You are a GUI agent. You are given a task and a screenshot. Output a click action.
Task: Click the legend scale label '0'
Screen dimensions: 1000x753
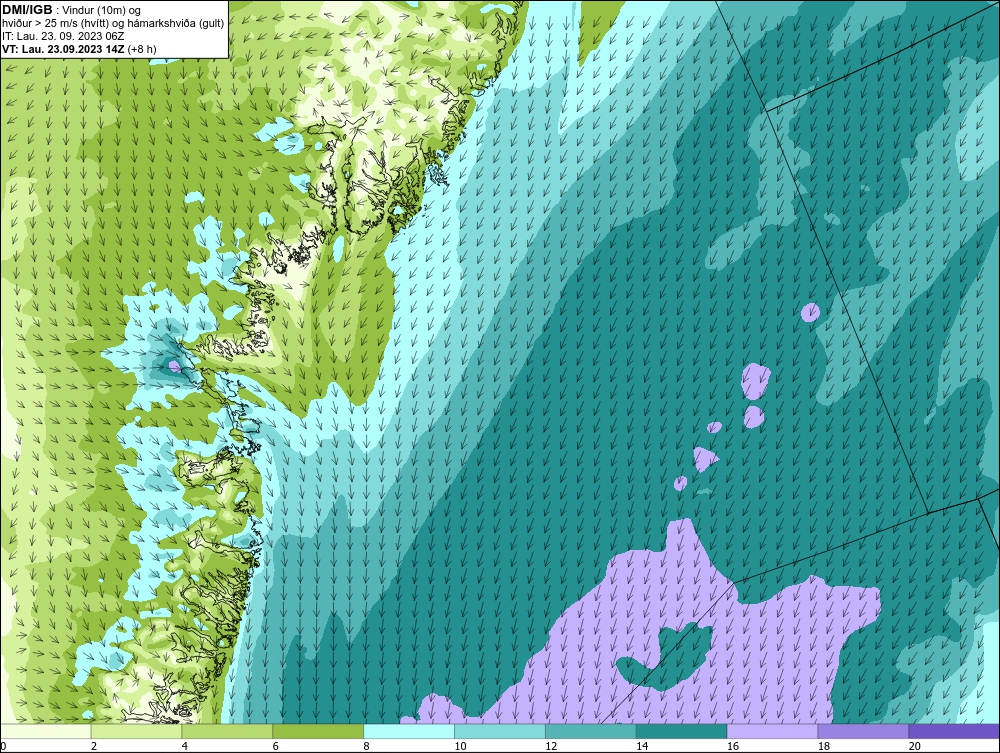3,746
